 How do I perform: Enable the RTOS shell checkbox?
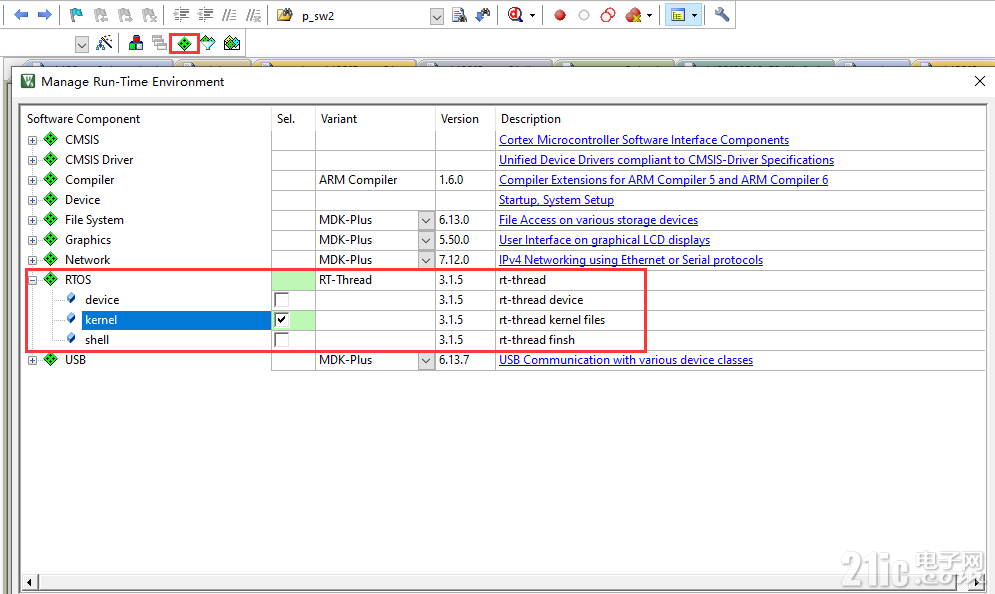[281, 340]
